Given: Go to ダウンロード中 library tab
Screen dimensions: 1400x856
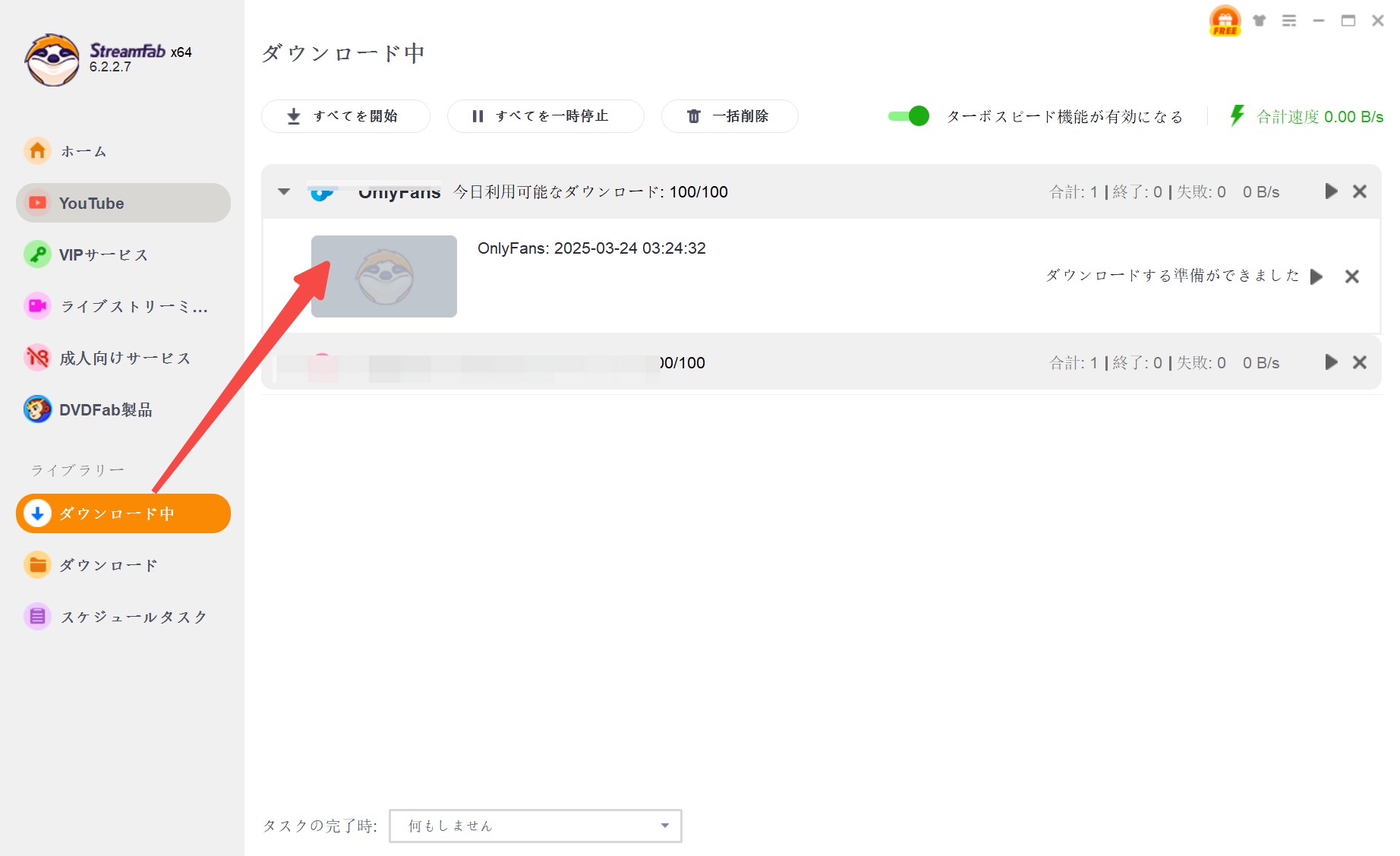Looking at the screenshot, I should click(123, 513).
